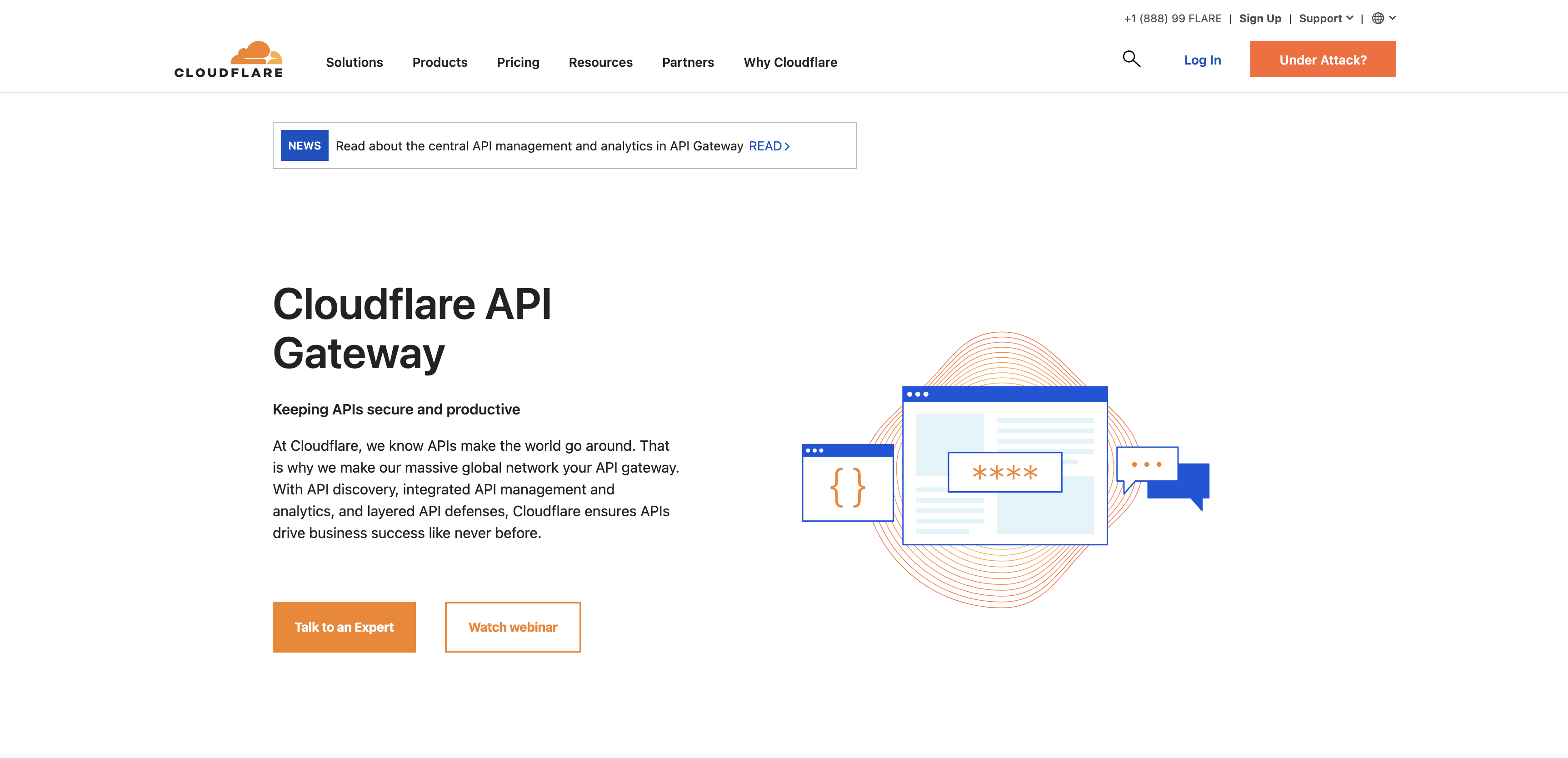Open the Partners menu
This screenshot has height=758, width=1568.
click(688, 62)
